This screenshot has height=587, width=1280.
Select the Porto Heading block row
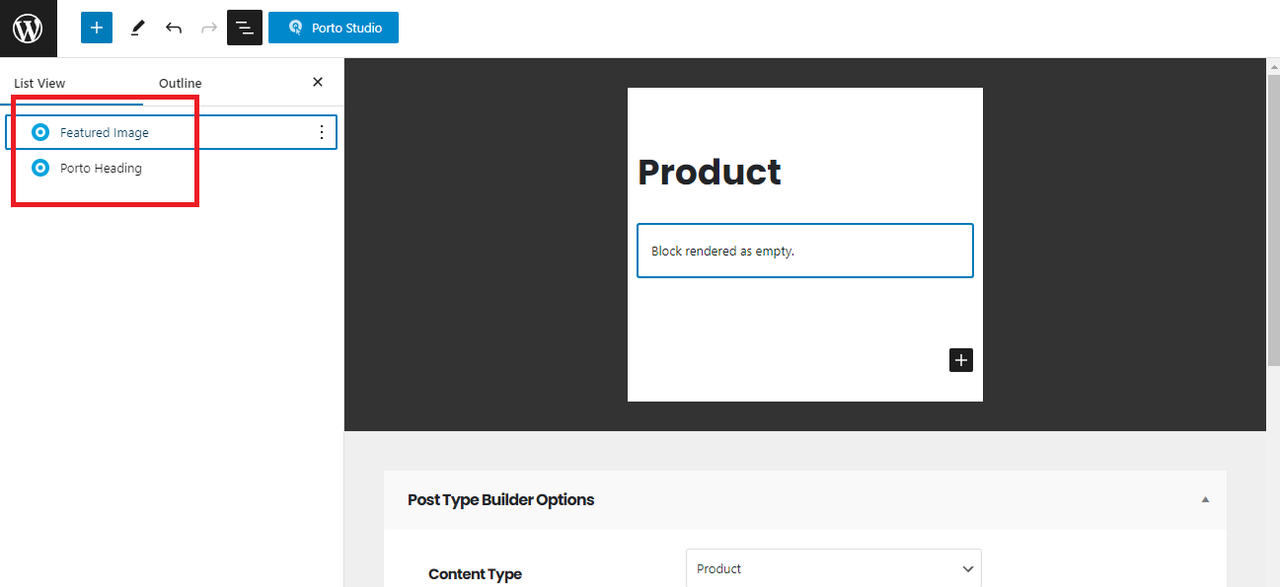pyautogui.click(x=171, y=168)
